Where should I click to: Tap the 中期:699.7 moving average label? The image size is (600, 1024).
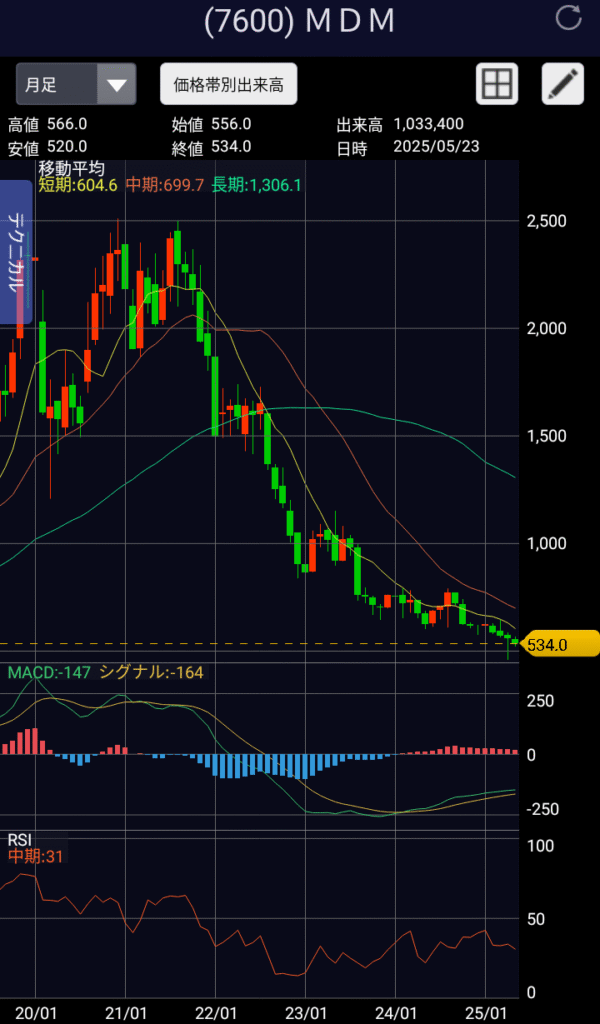[x=164, y=185]
